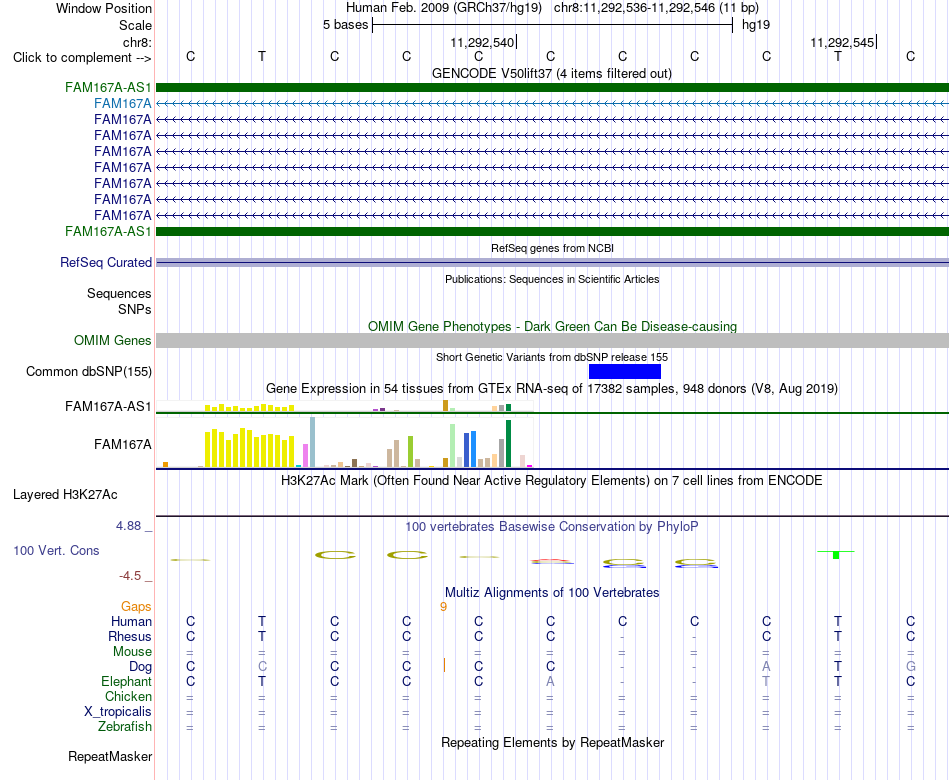Click the pale A base in Dog row
The width and height of the screenshot is (950, 780).
pyautogui.click(x=766, y=667)
